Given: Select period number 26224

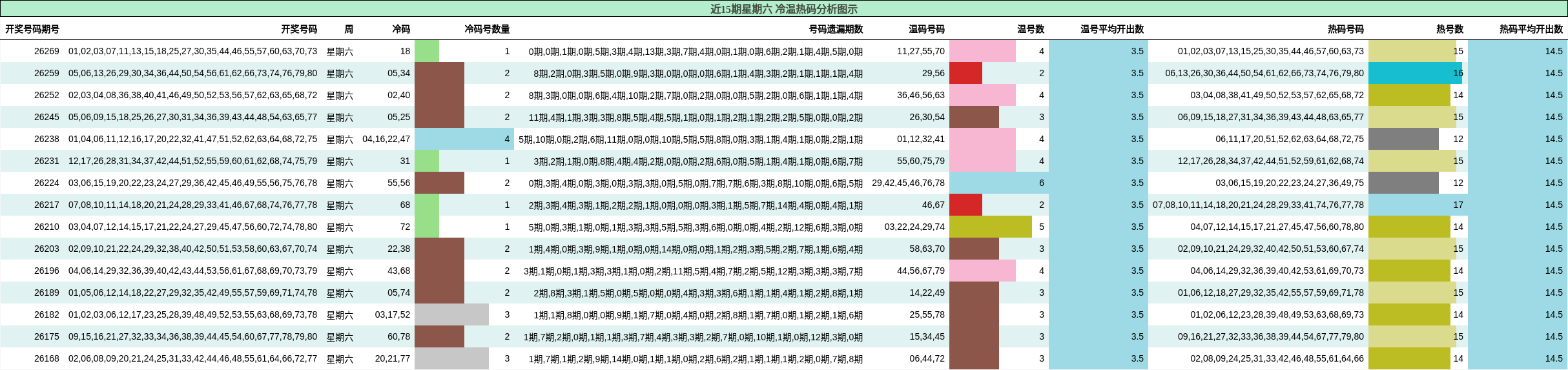Looking at the screenshot, I should 46,183.
